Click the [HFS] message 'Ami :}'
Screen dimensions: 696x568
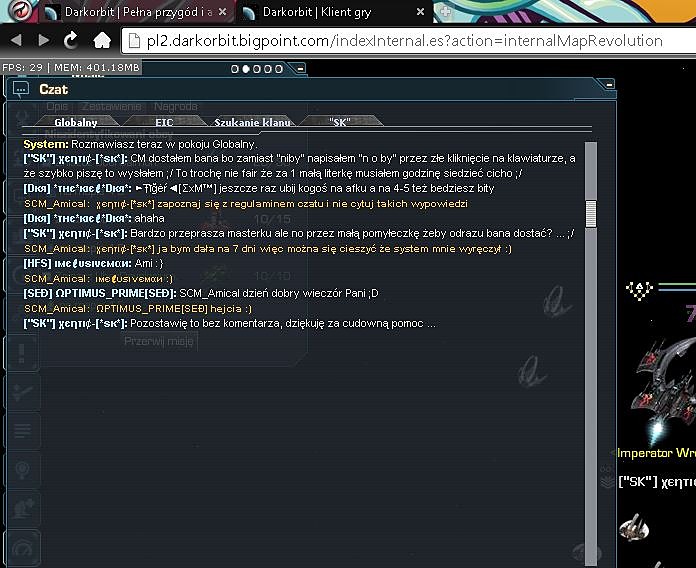tap(93, 263)
